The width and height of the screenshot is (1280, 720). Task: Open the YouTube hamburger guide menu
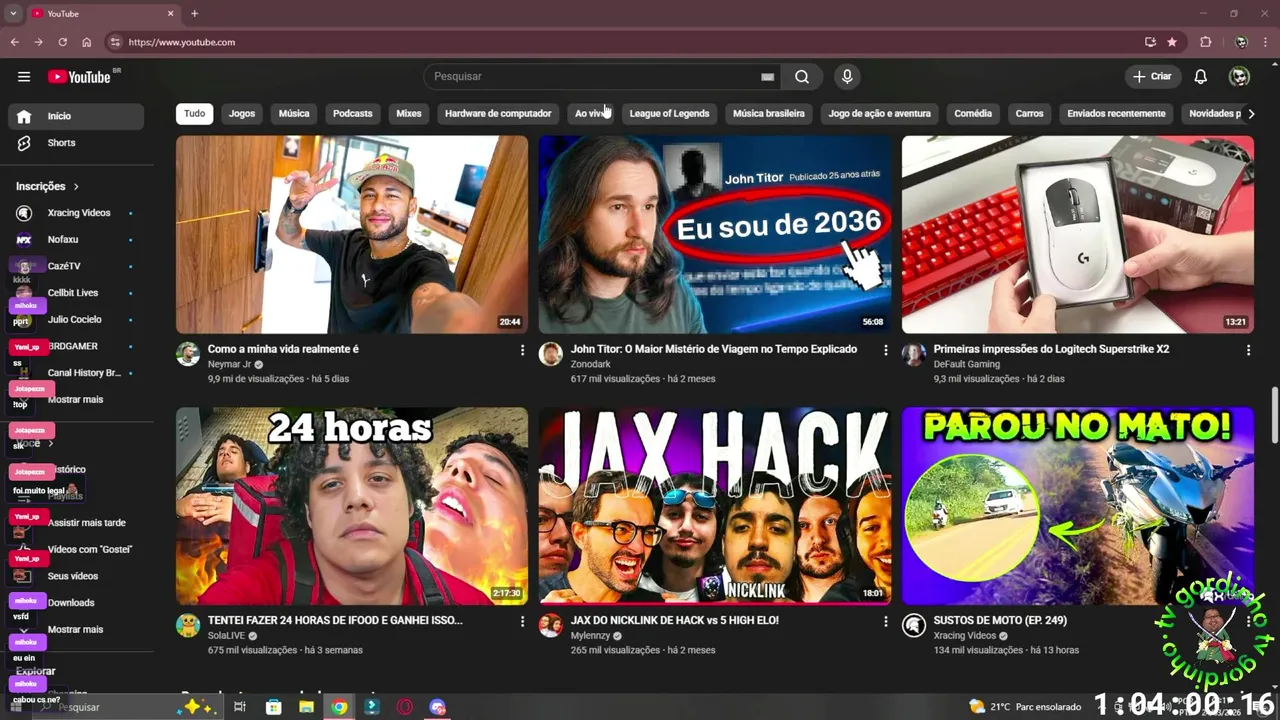click(24, 77)
